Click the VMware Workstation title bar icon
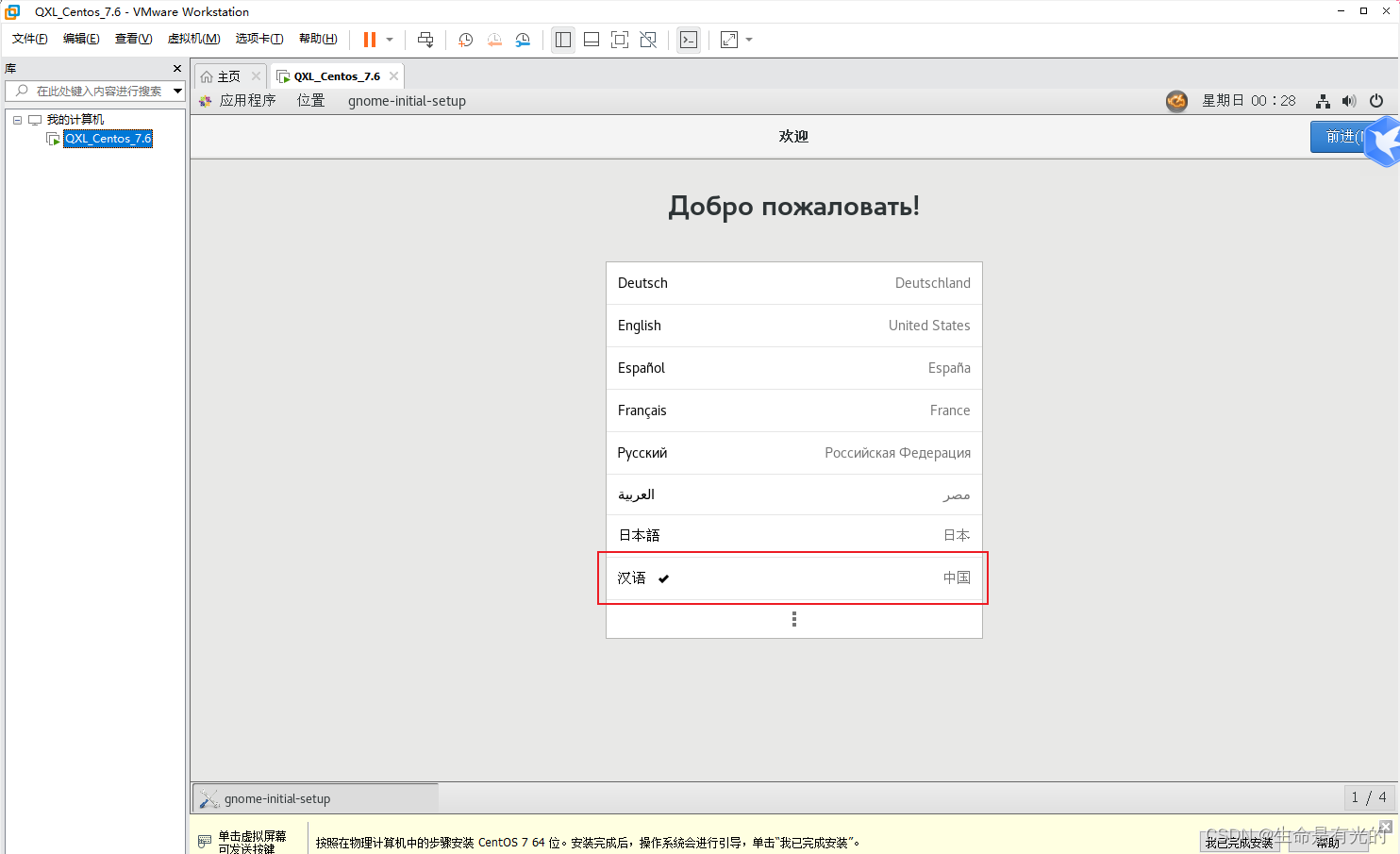Viewport: 1400px width, 854px height. [12, 11]
